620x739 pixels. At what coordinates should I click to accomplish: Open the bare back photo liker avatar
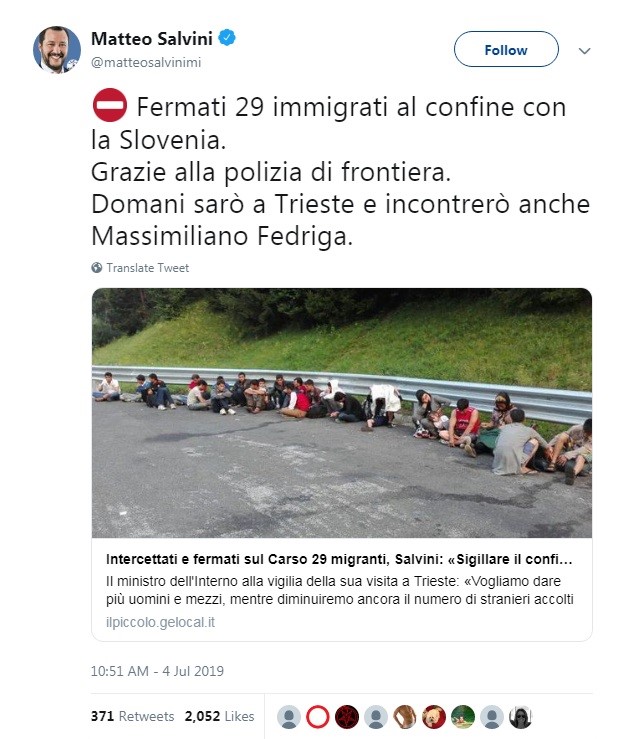pos(405,717)
